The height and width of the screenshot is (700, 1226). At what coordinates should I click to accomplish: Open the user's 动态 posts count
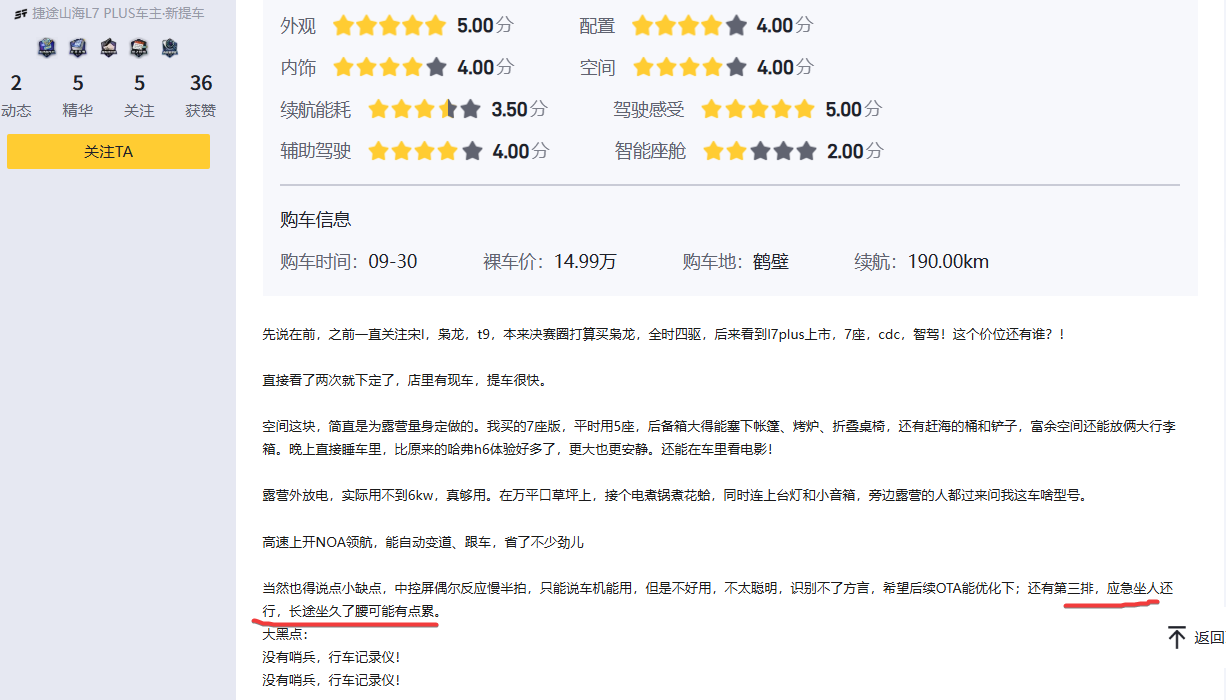click(17, 95)
